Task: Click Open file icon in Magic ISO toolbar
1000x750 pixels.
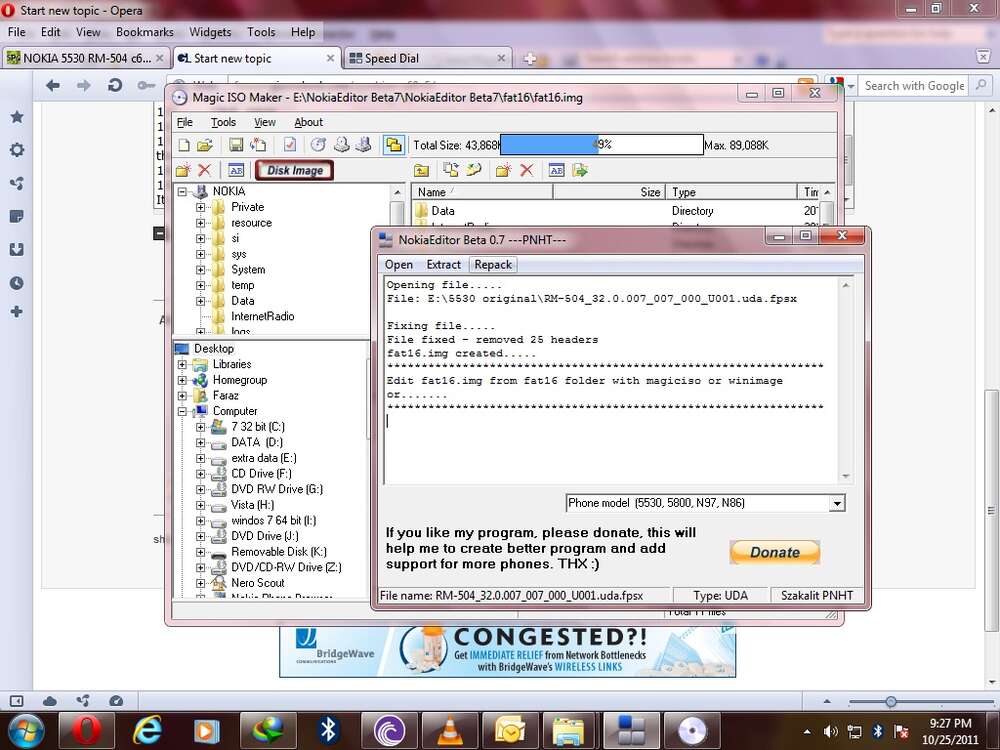Action: 205,145
